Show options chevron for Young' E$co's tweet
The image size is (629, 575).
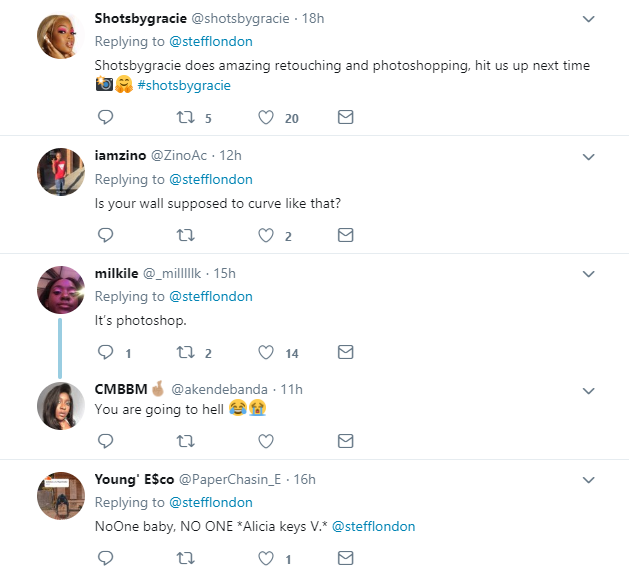(589, 479)
